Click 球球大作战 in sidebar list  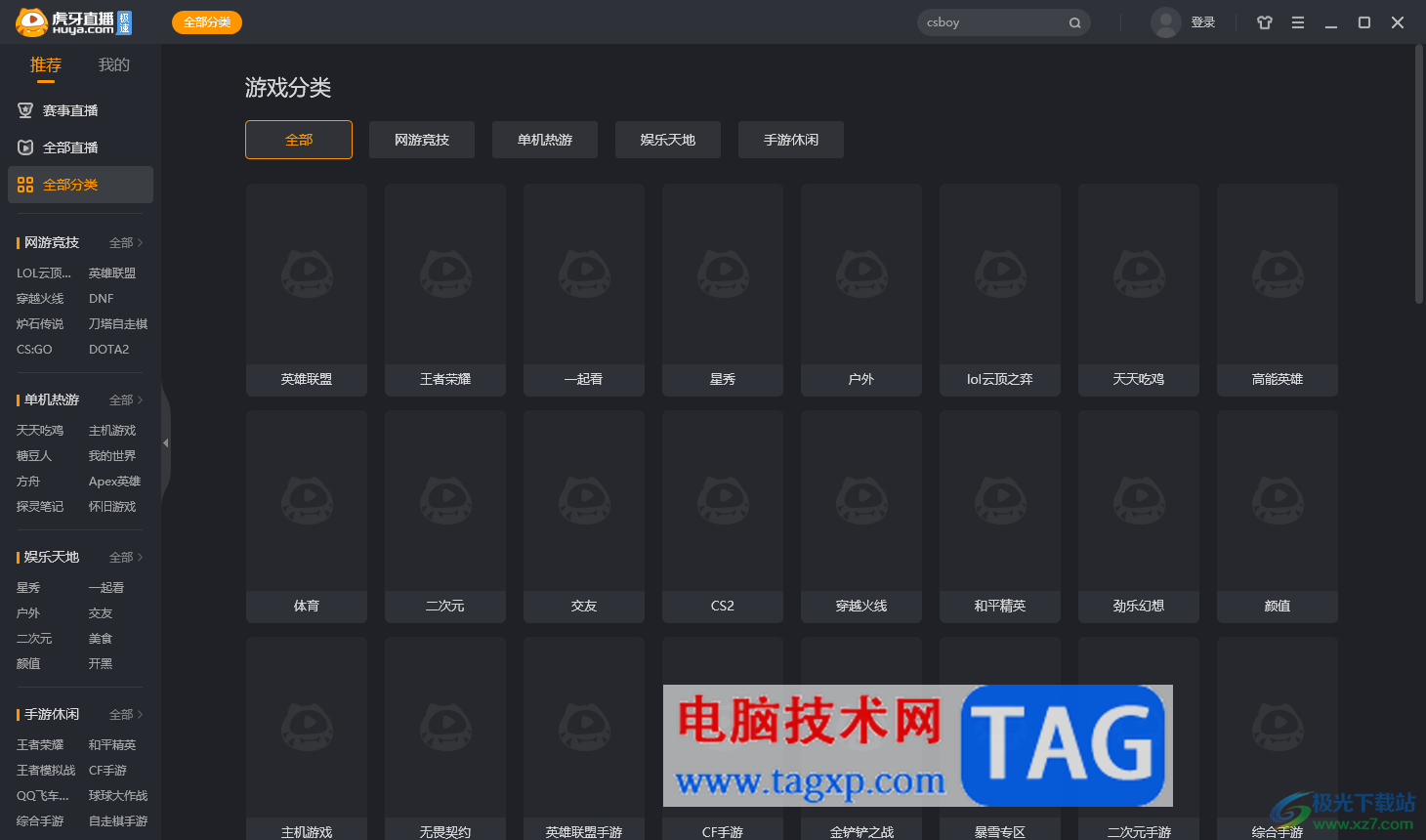[118, 796]
